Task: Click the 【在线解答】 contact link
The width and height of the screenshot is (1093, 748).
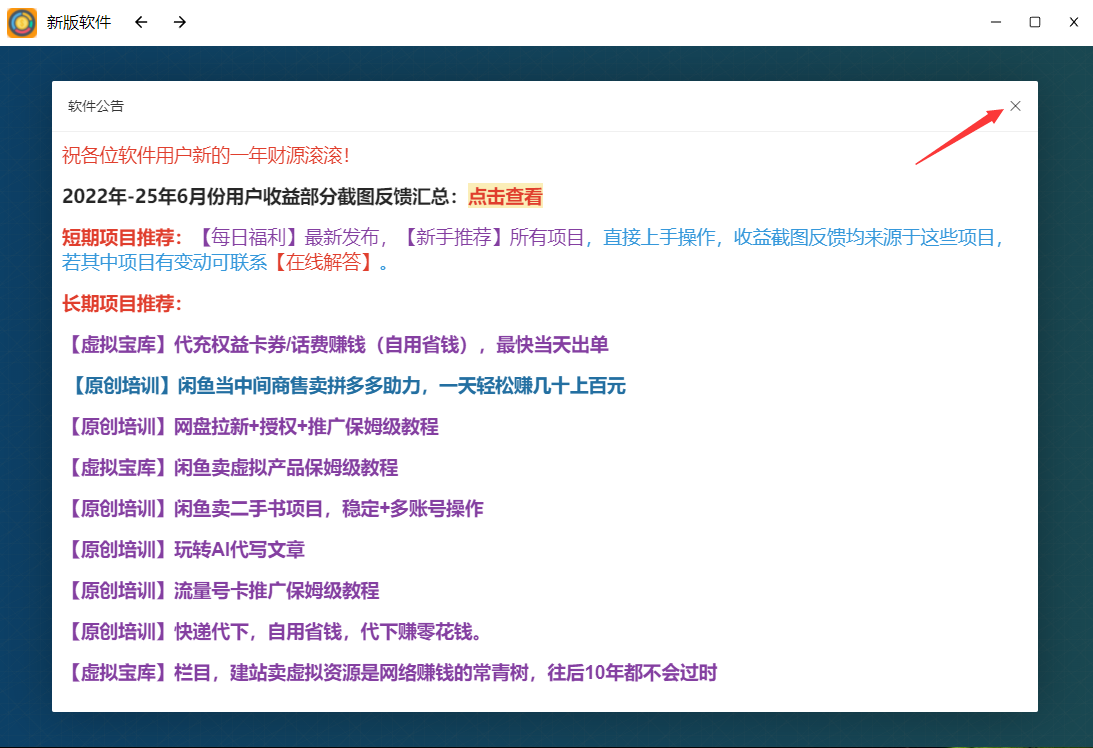Action: point(323,262)
